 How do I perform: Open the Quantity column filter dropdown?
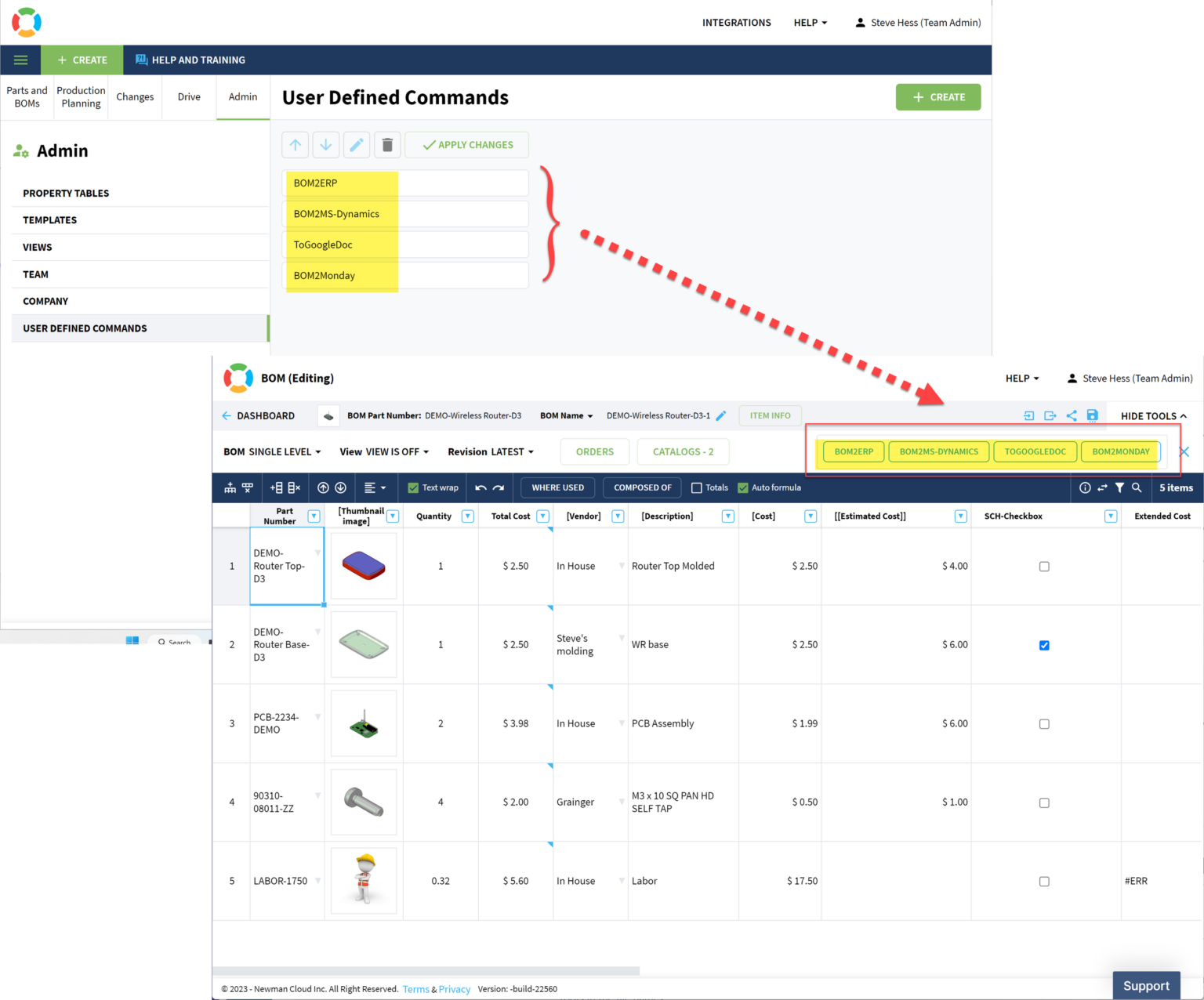point(468,516)
